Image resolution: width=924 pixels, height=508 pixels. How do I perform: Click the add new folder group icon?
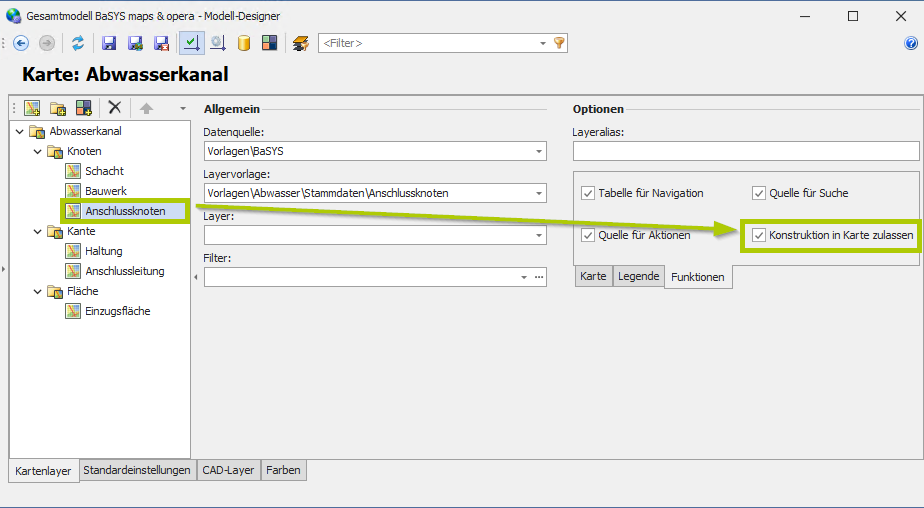pyautogui.click(x=58, y=108)
